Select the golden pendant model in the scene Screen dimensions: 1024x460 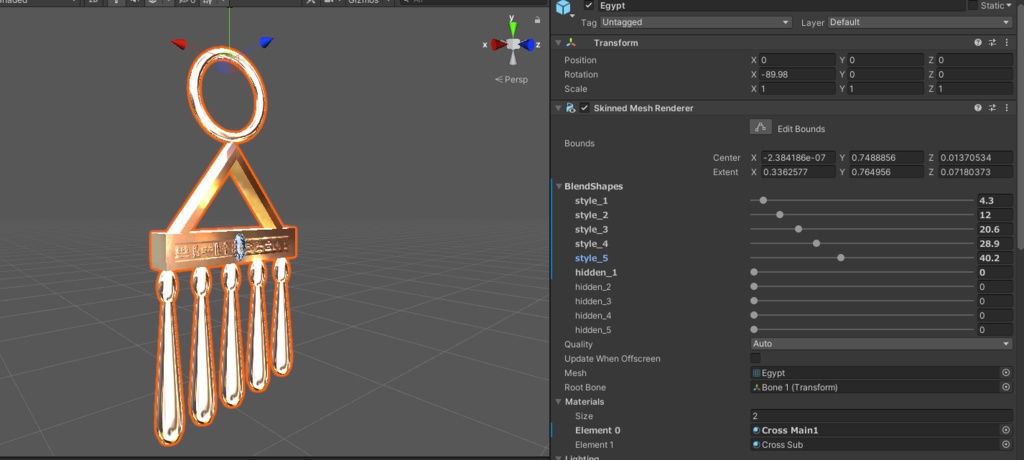coord(222,246)
